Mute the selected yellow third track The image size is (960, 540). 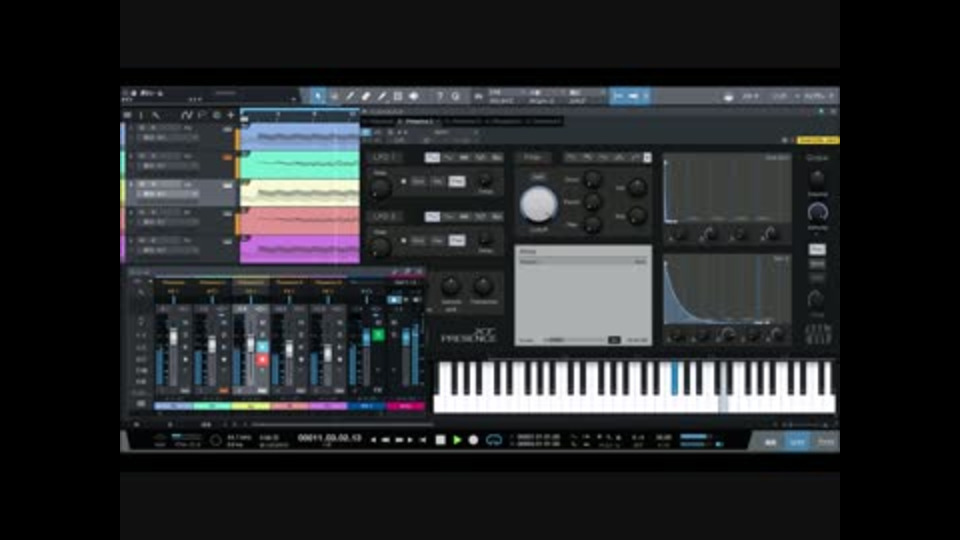[141, 184]
